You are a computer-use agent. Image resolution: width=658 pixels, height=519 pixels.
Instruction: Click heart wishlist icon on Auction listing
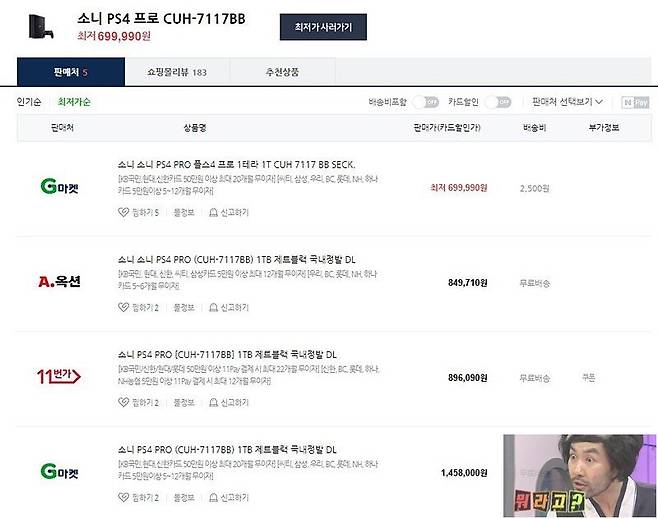123,307
